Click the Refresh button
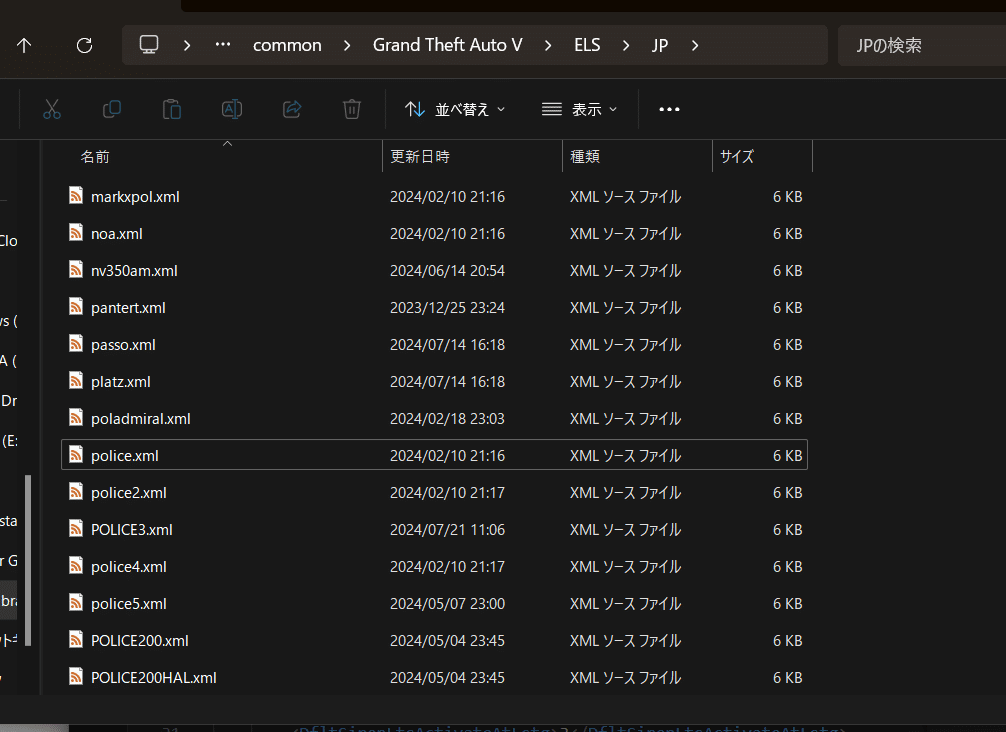Viewport: 1006px width, 732px height. click(x=84, y=46)
